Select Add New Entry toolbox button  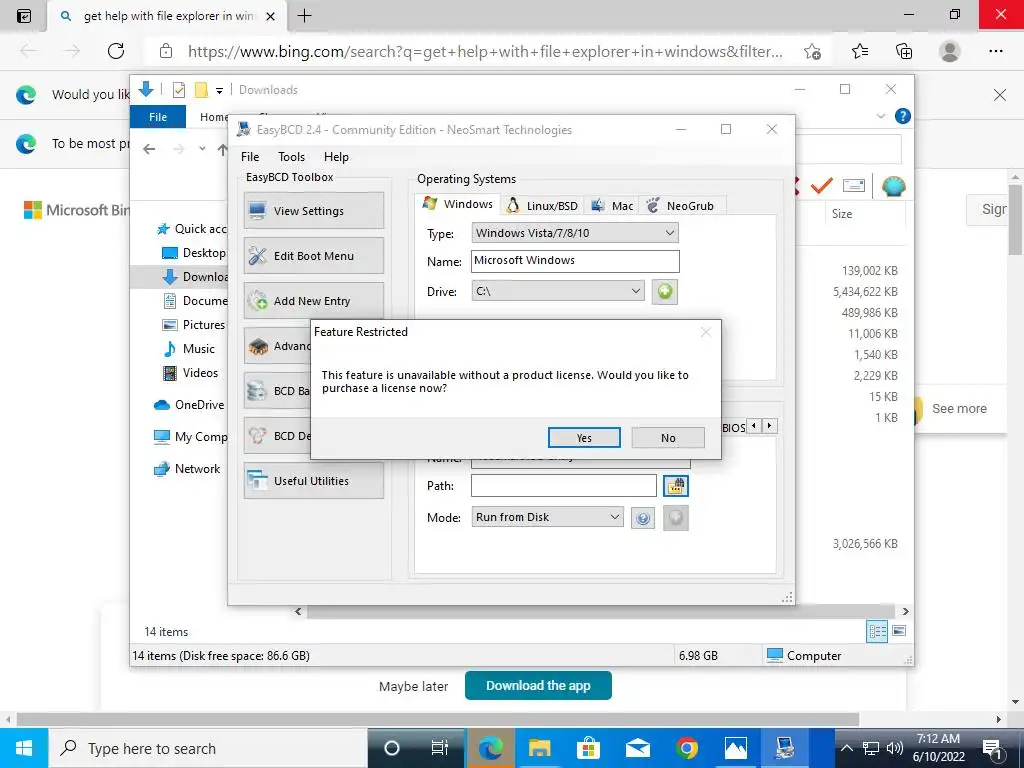click(x=313, y=300)
